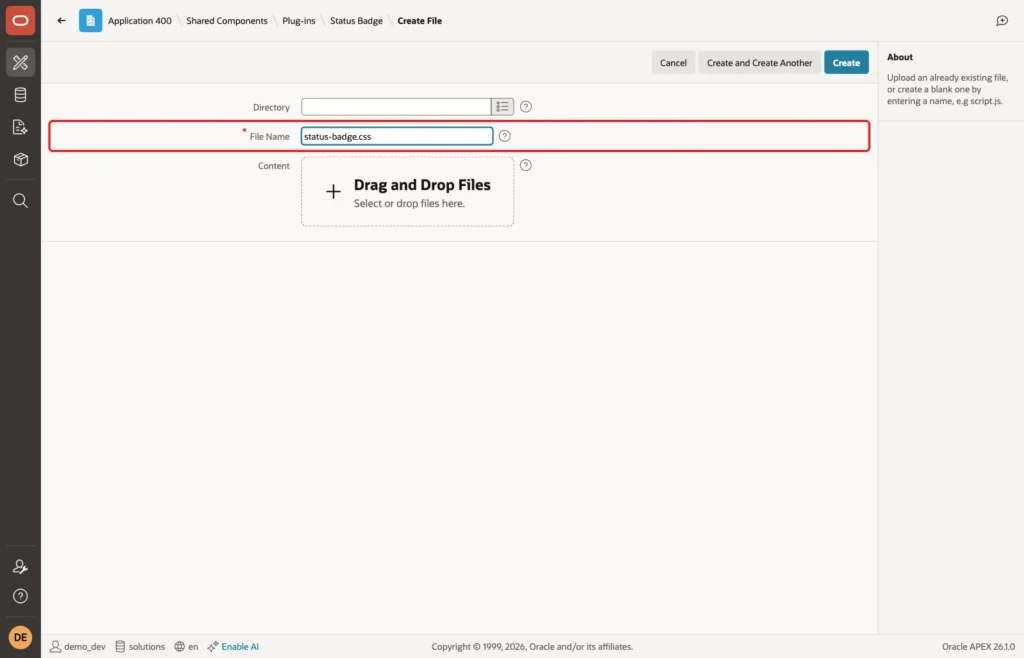Click the solutions workspace label
1024x658 pixels.
[x=147, y=646]
